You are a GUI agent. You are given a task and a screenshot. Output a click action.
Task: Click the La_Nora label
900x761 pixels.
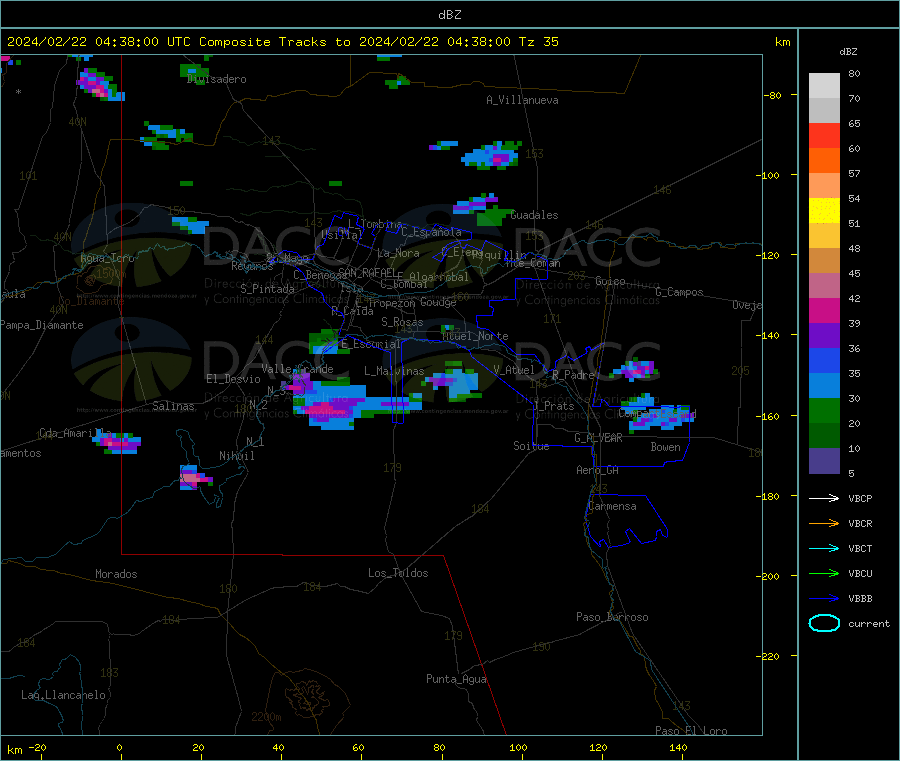coord(398,253)
